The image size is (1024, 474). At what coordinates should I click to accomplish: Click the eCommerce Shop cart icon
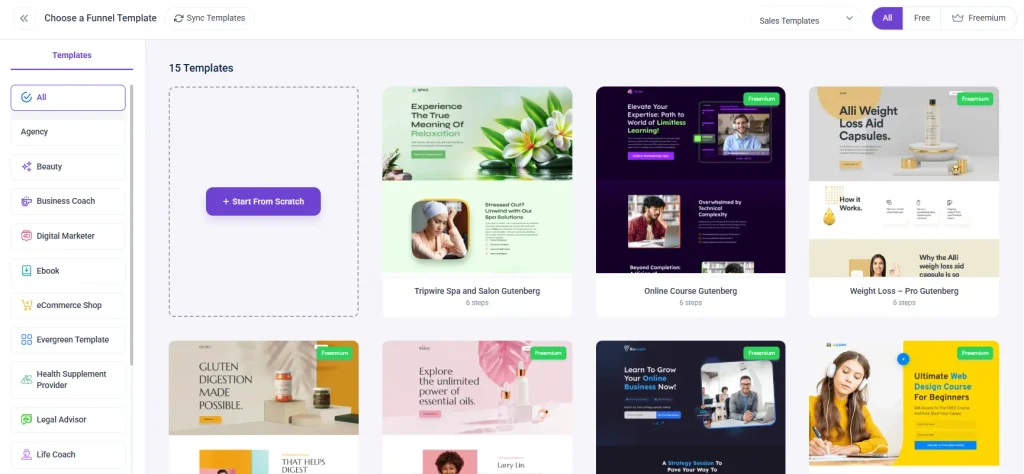click(x=26, y=305)
